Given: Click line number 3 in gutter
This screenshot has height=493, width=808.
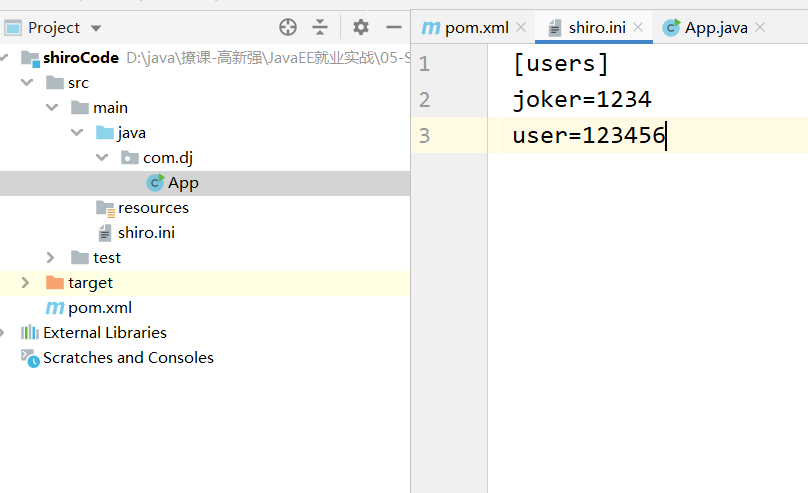Looking at the screenshot, I should click(x=424, y=135).
